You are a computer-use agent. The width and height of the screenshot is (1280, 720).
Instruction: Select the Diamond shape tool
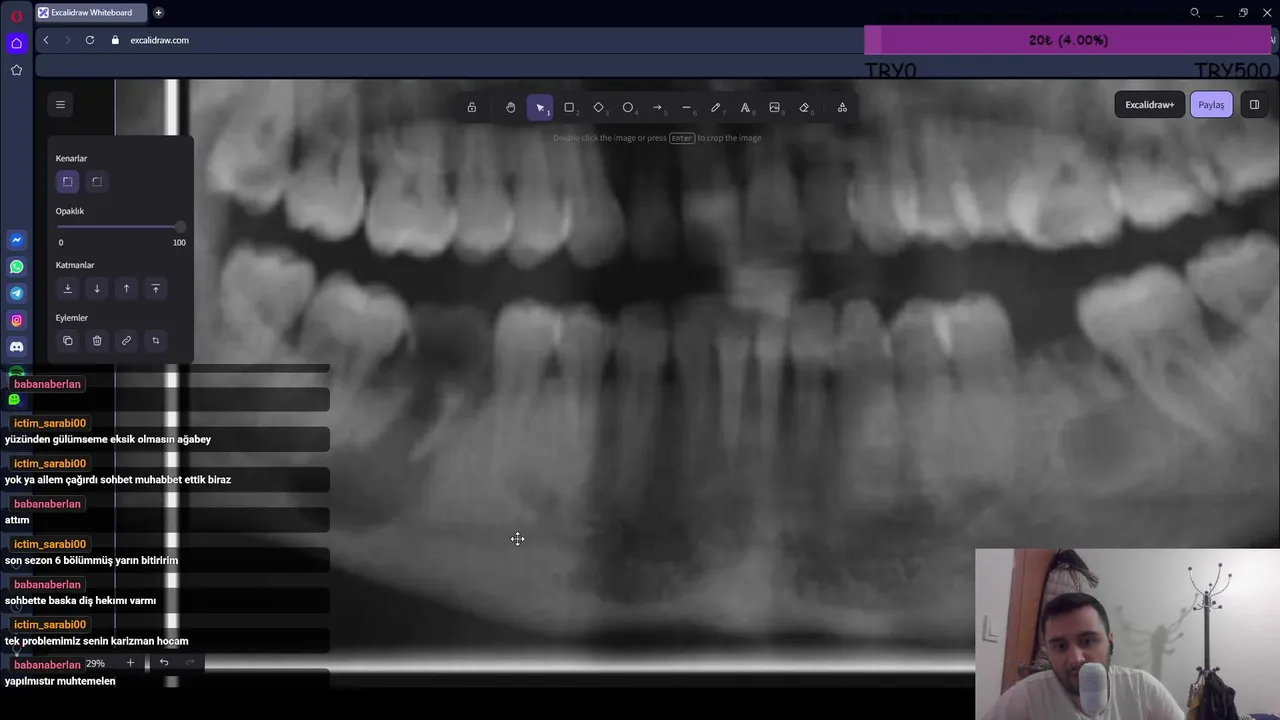click(598, 108)
